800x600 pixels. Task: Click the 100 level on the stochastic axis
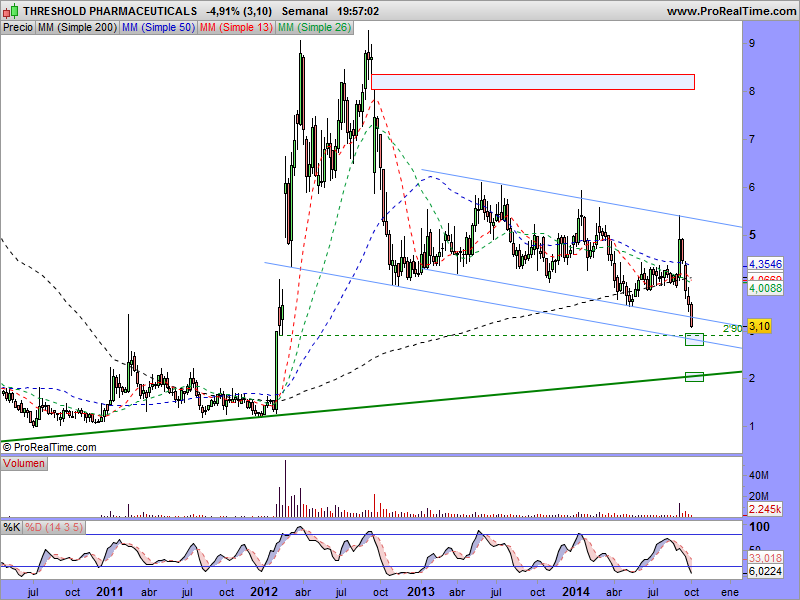(x=758, y=527)
